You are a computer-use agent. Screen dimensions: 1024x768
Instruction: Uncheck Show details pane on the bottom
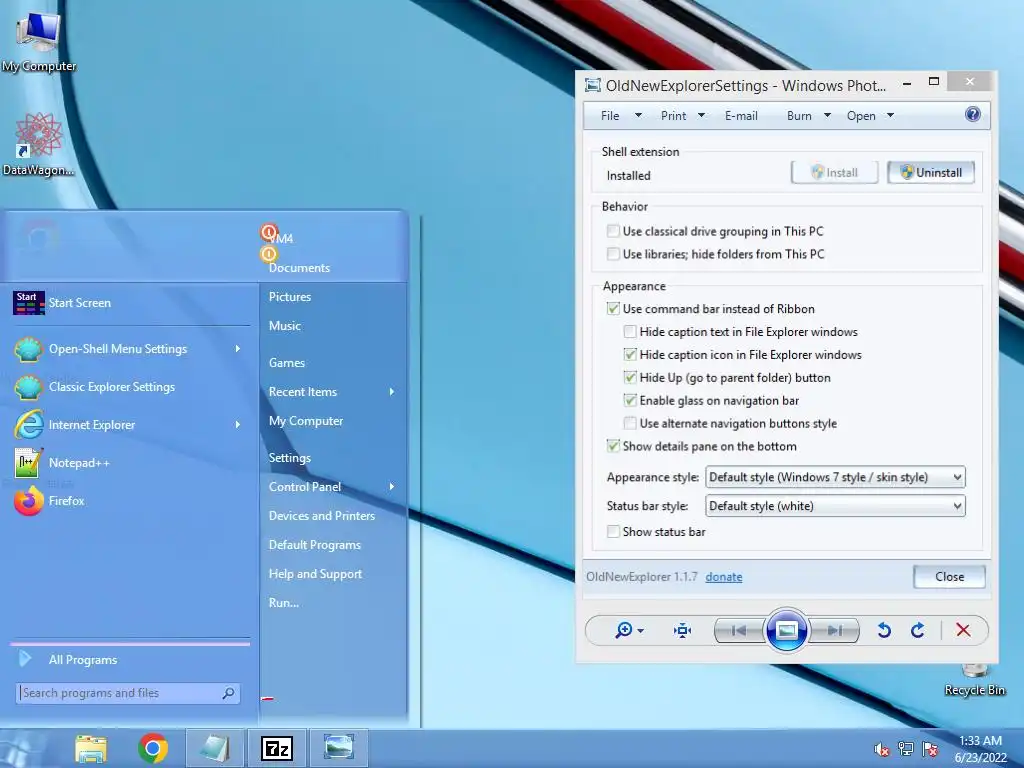(613, 445)
